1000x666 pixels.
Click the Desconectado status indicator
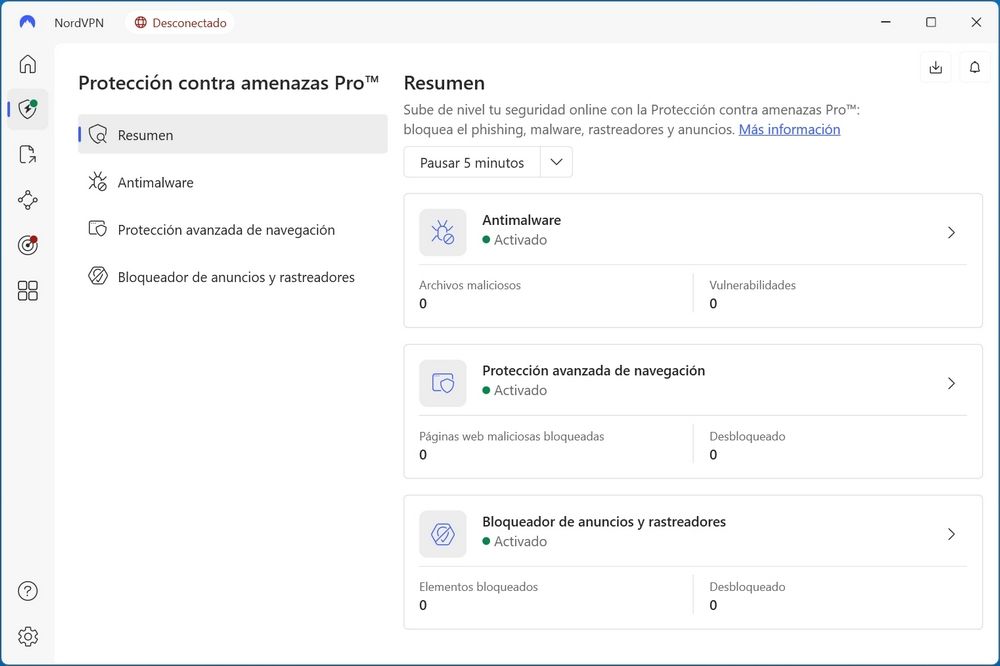coord(180,21)
